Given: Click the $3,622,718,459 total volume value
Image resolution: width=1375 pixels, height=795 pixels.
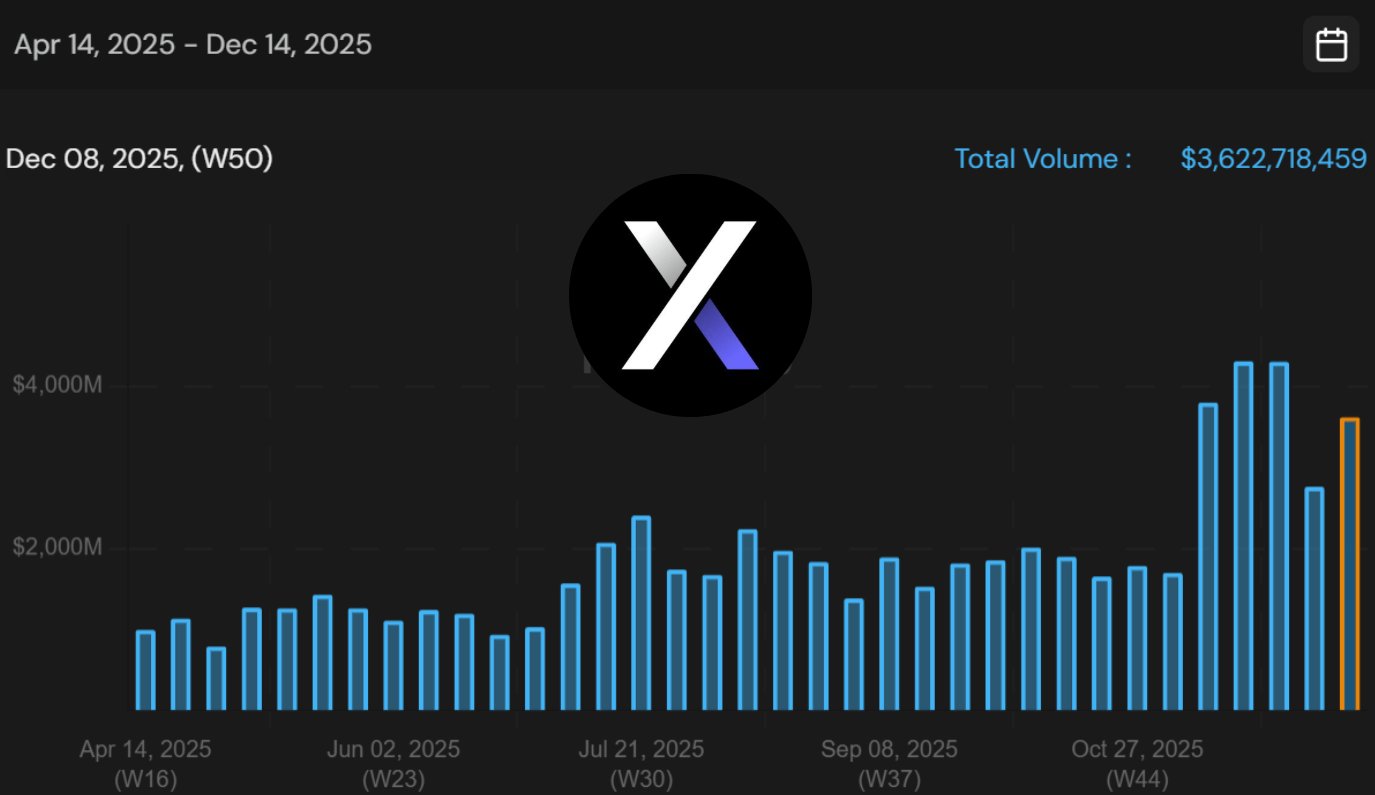Looking at the screenshot, I should [x=1273, y=158].
